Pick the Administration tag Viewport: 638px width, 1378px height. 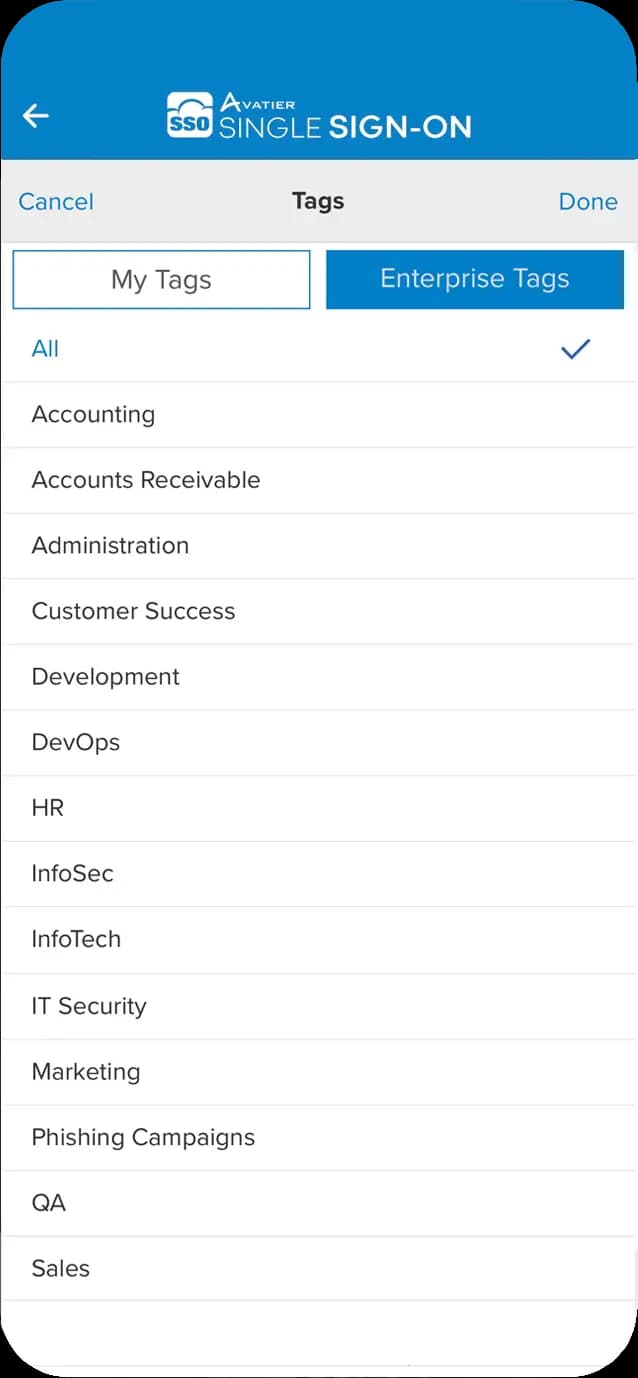(x=110, y=546)
